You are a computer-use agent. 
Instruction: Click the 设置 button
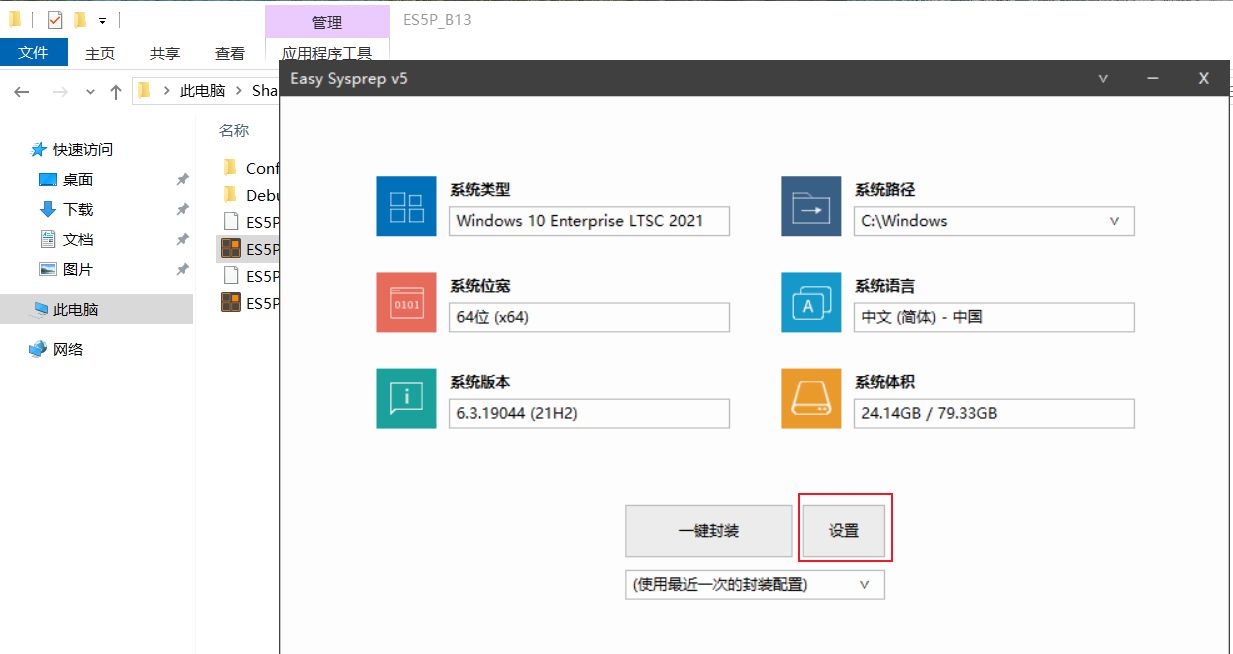coord(844,530)
